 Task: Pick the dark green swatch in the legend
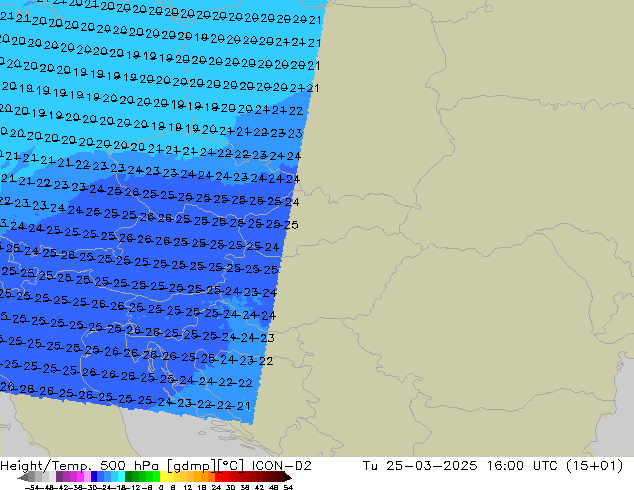click(129, 477)
